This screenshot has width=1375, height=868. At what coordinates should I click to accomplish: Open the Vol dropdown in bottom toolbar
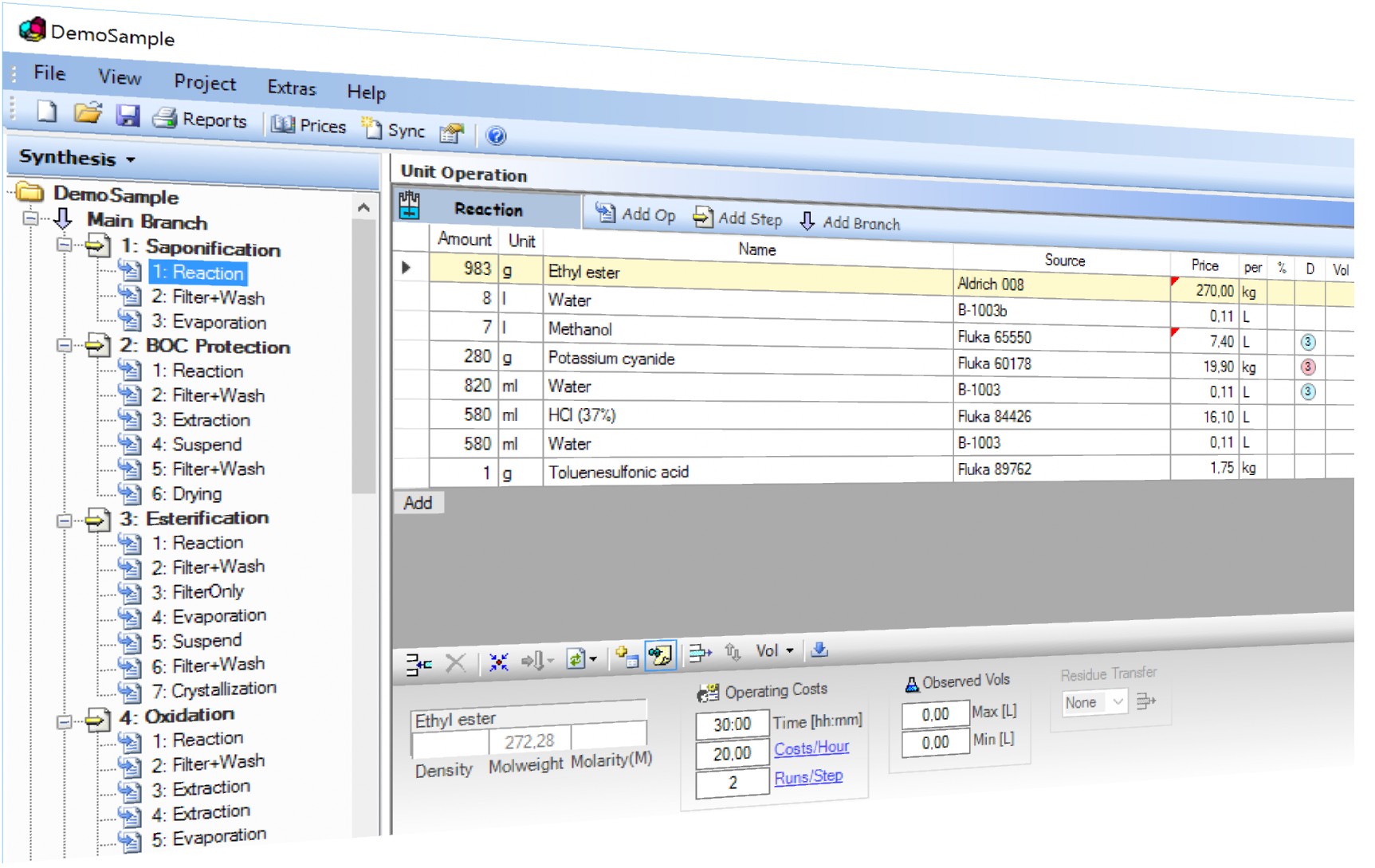click(774, 651)
